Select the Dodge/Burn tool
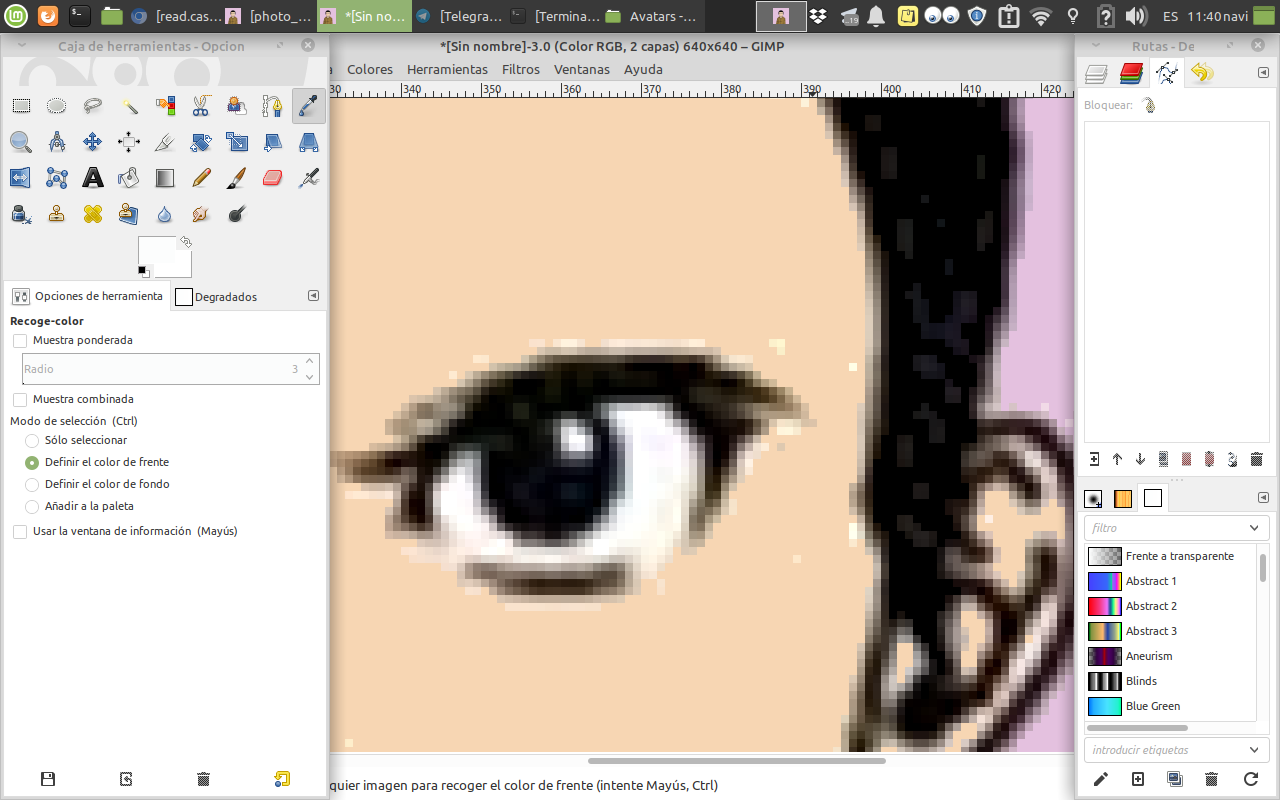 click(237, 214)
